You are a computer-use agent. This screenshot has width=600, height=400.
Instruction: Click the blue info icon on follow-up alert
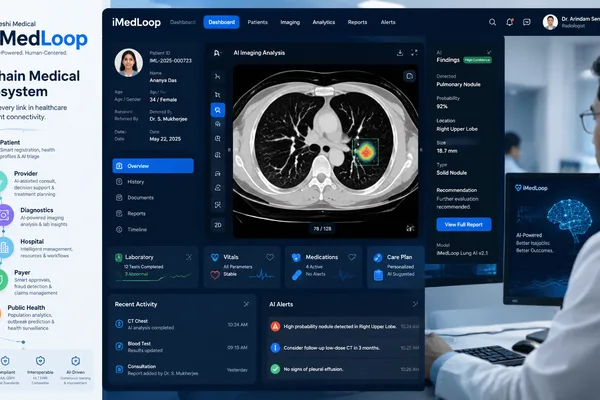[275, 348]
